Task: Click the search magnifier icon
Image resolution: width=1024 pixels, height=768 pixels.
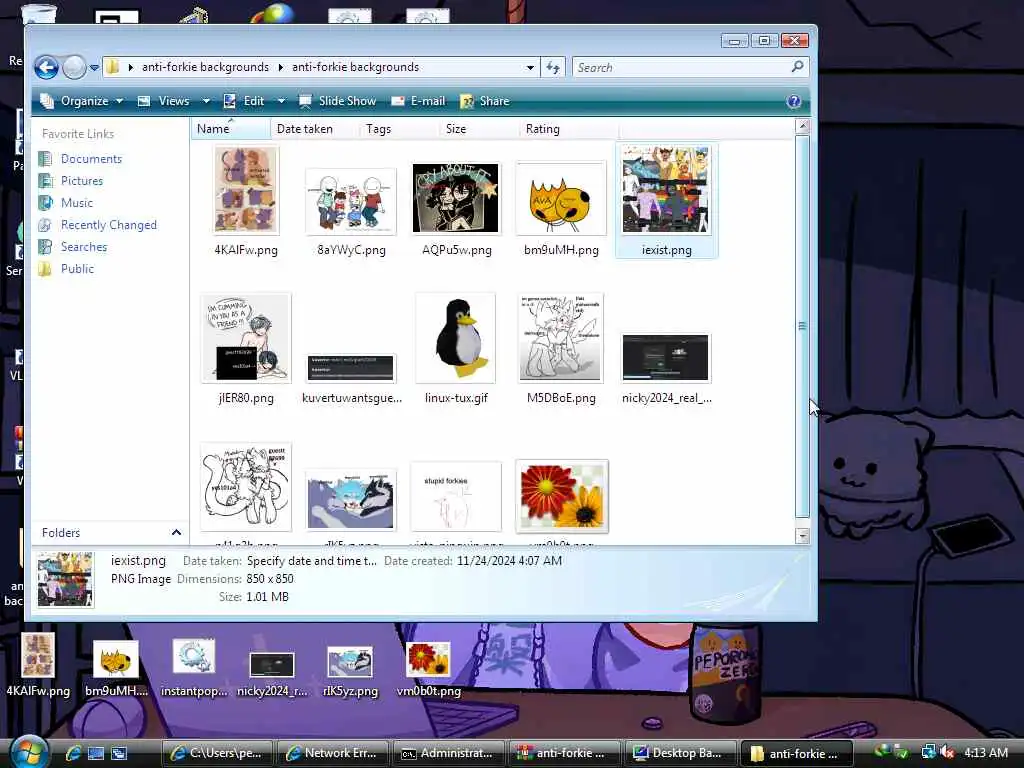Action: 797,67
